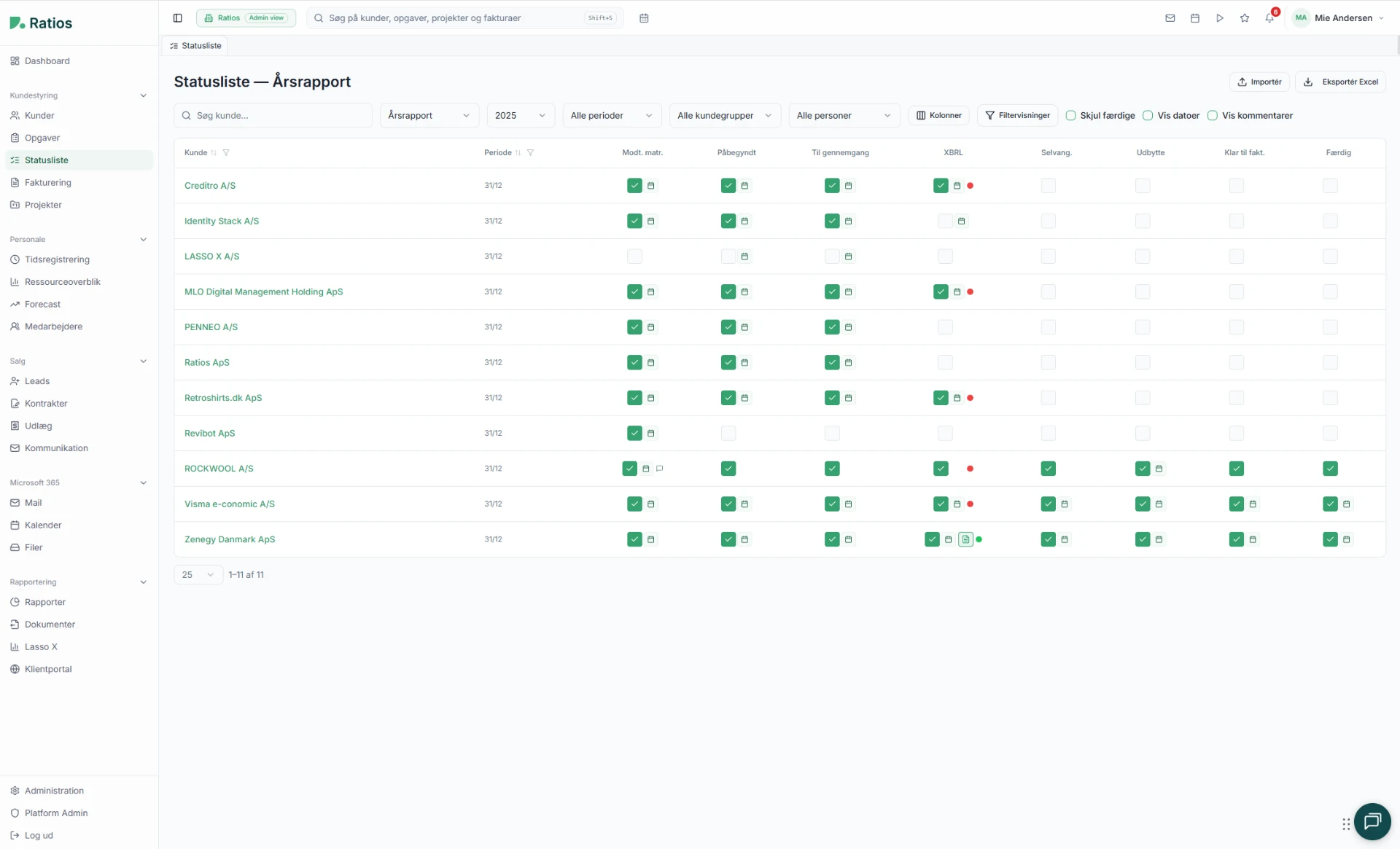Click the Periode column filter icon
Viewport: 1400px width, 849px height.
(530, 153)
